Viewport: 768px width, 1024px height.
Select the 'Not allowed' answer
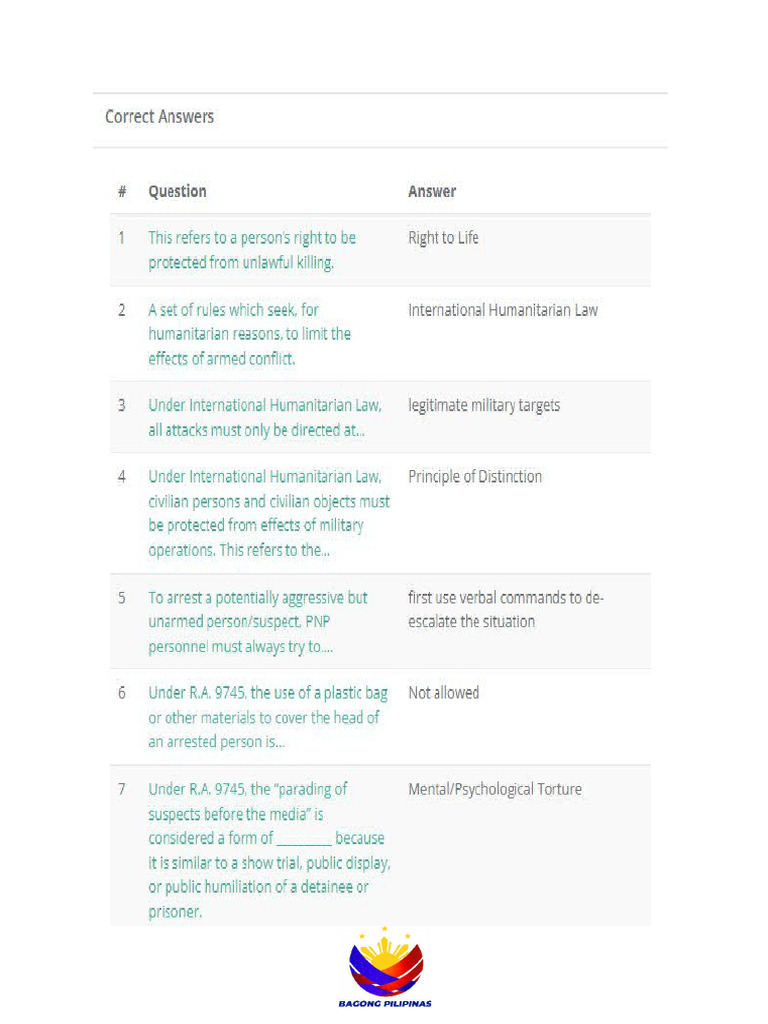(x=443, y=692)
